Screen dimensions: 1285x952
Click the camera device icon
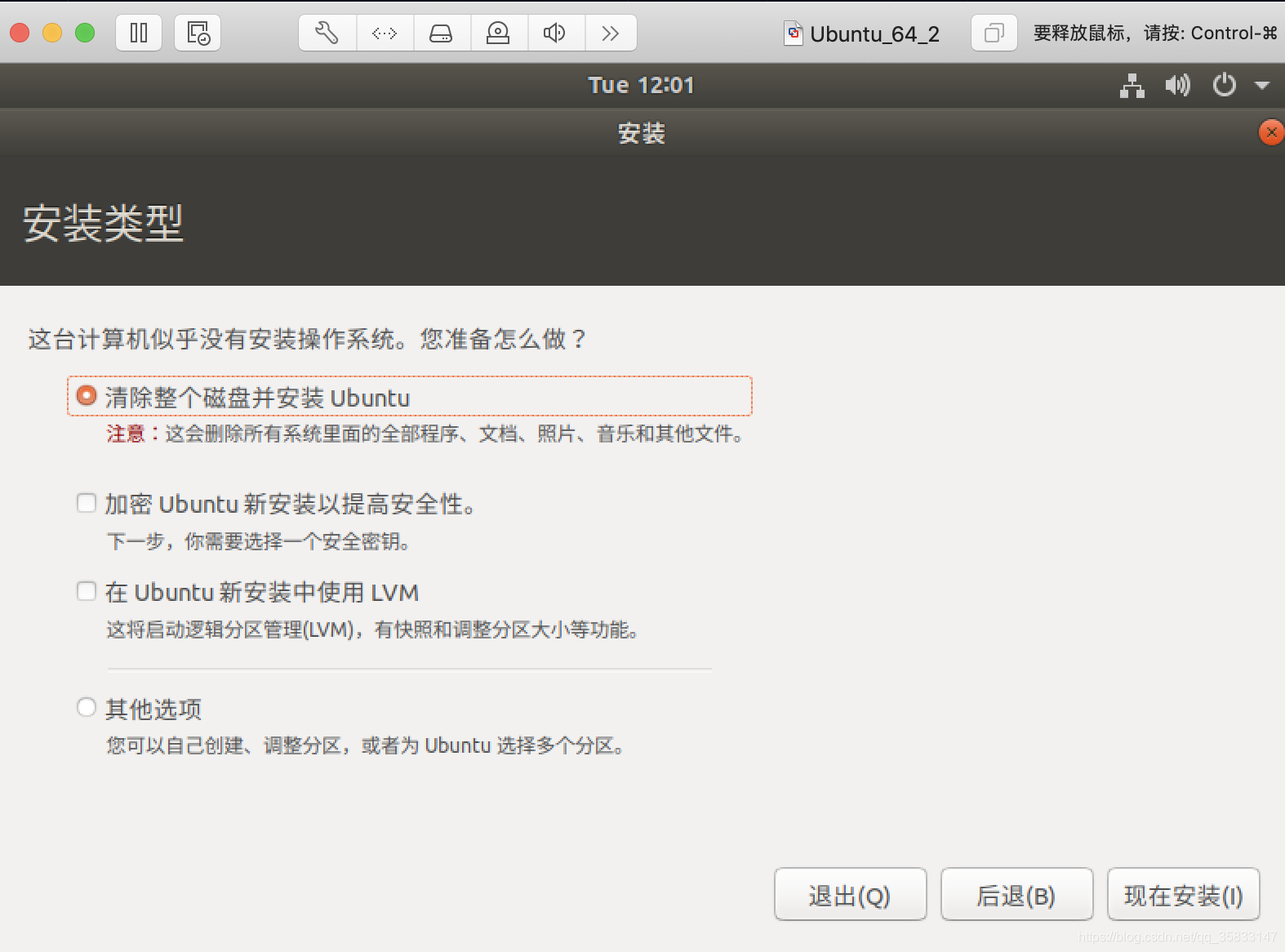pos(498,33)
